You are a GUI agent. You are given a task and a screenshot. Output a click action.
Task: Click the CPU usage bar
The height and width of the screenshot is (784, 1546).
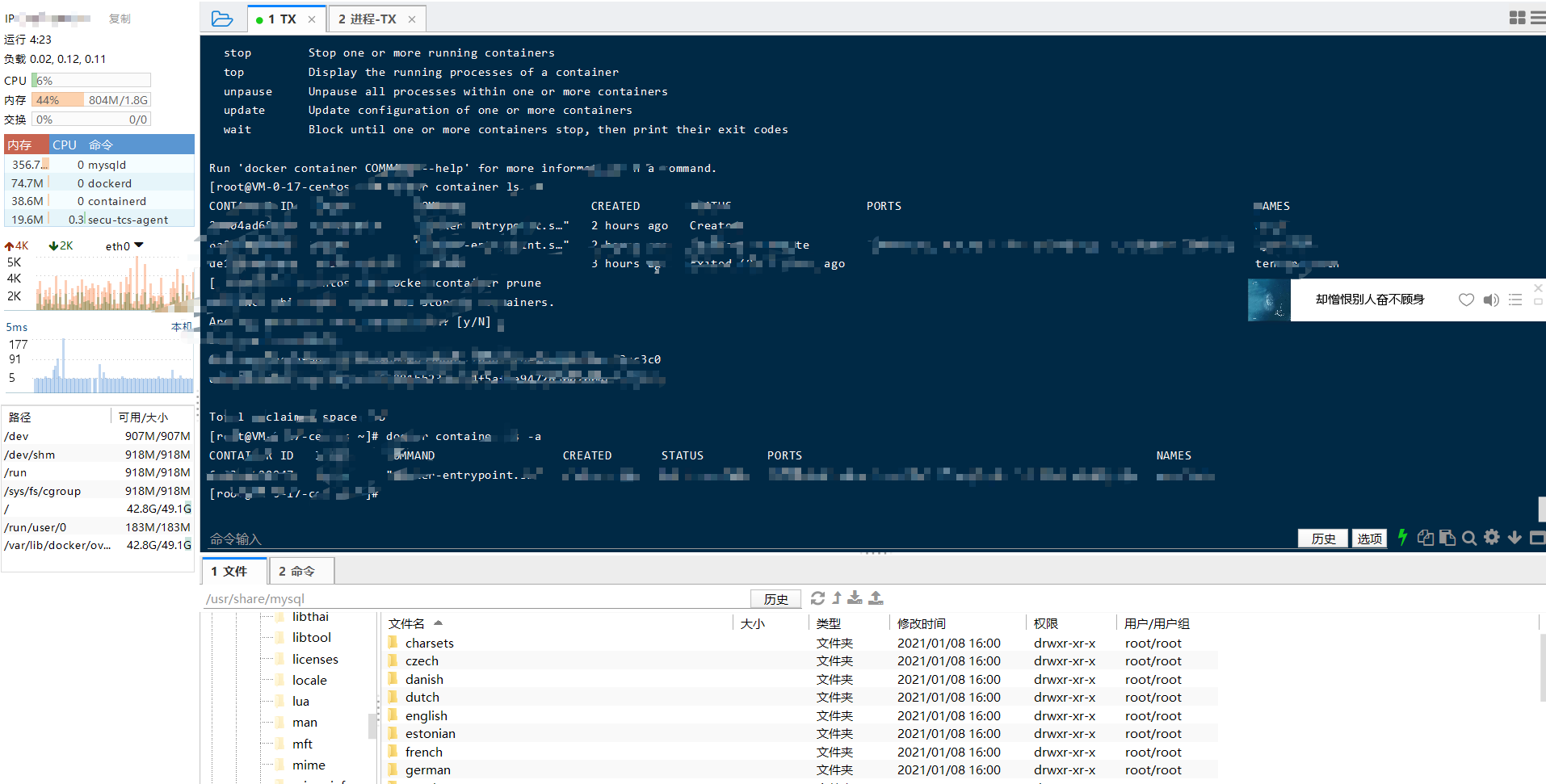click(x=91, y=80)
